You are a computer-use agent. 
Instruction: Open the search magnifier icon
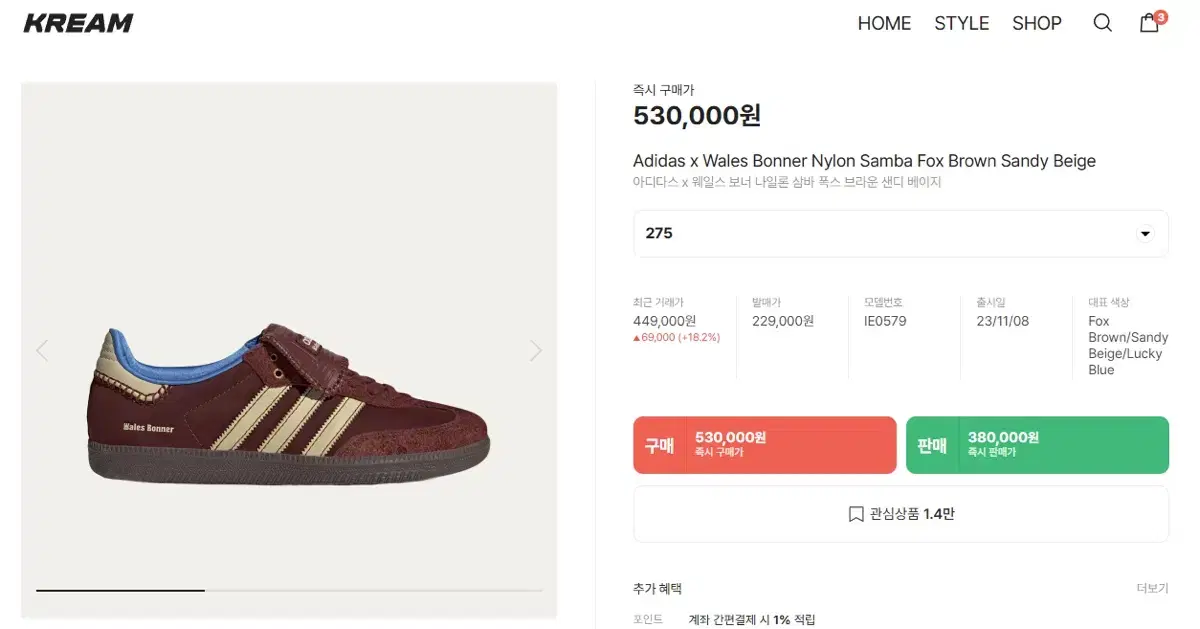(x=1102, y=23)
